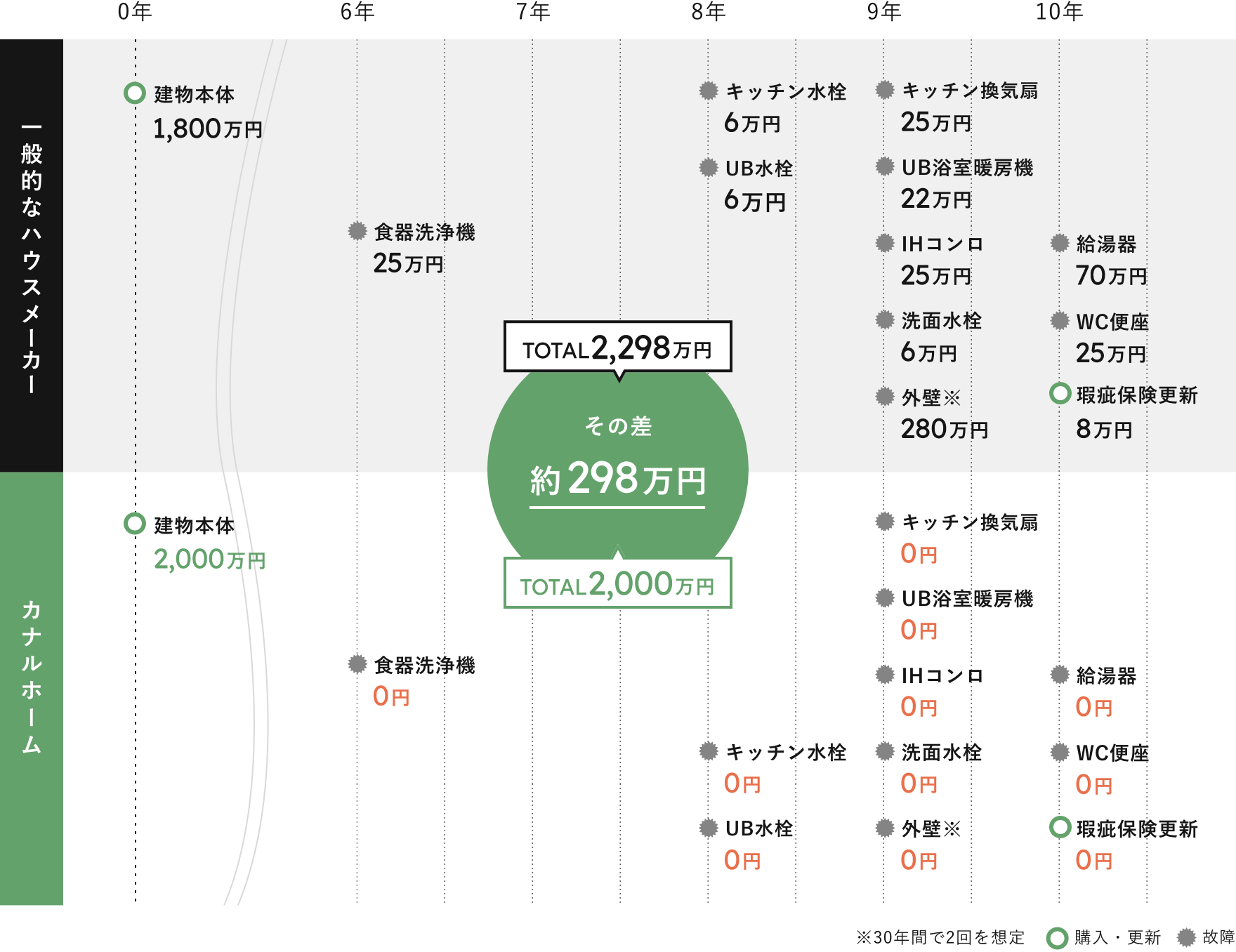Click burst icon next to 外壁※ 280万円
Viewport: 1236px width, 952px height.
885,397
